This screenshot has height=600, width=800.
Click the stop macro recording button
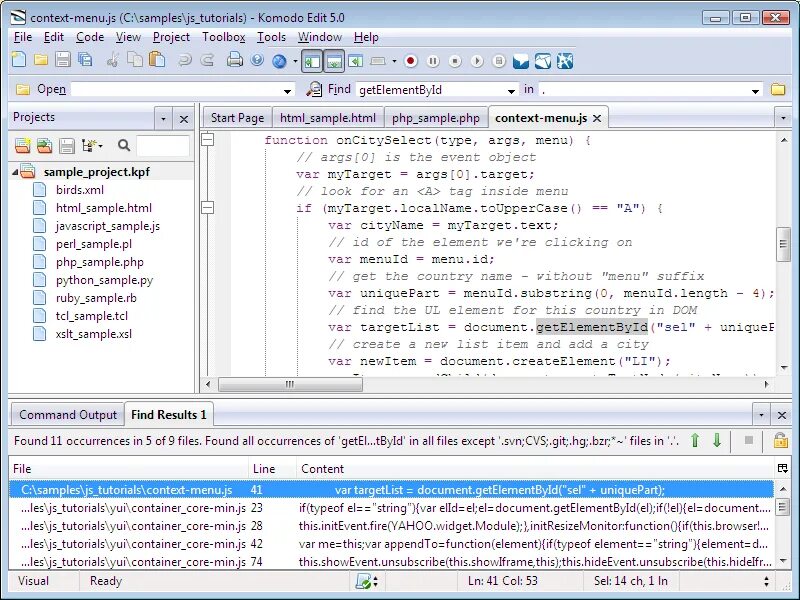click(x=455, y=61)
